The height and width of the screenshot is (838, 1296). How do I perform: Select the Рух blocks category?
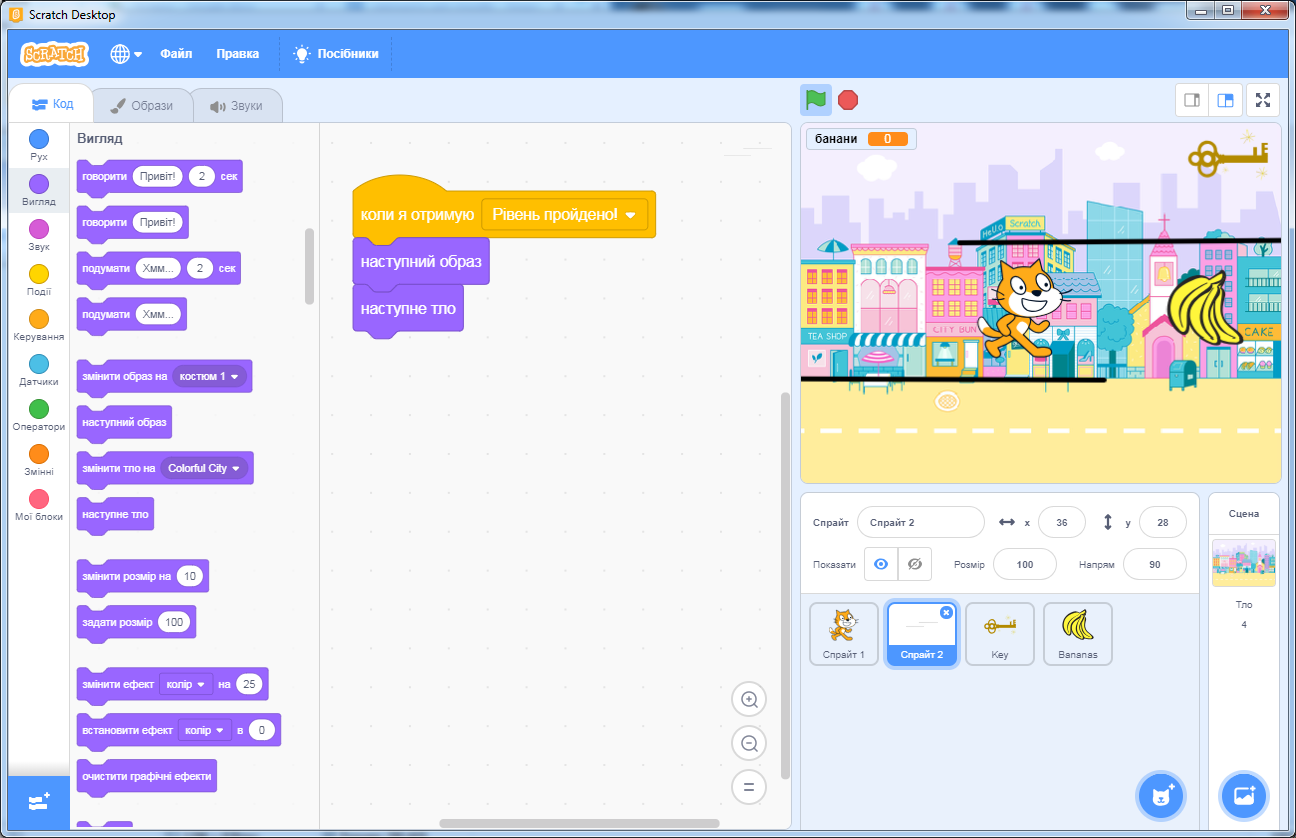[39, 145]
